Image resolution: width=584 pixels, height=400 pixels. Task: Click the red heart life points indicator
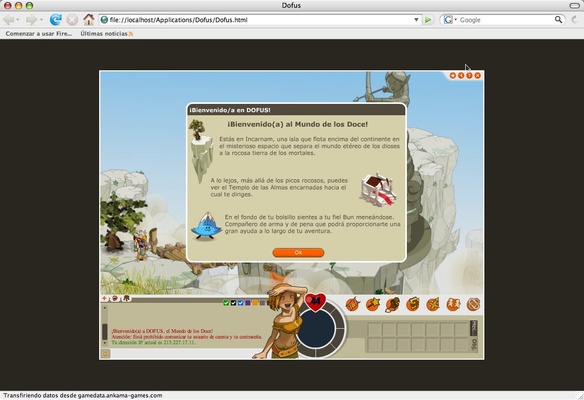(x=315, y=301)
